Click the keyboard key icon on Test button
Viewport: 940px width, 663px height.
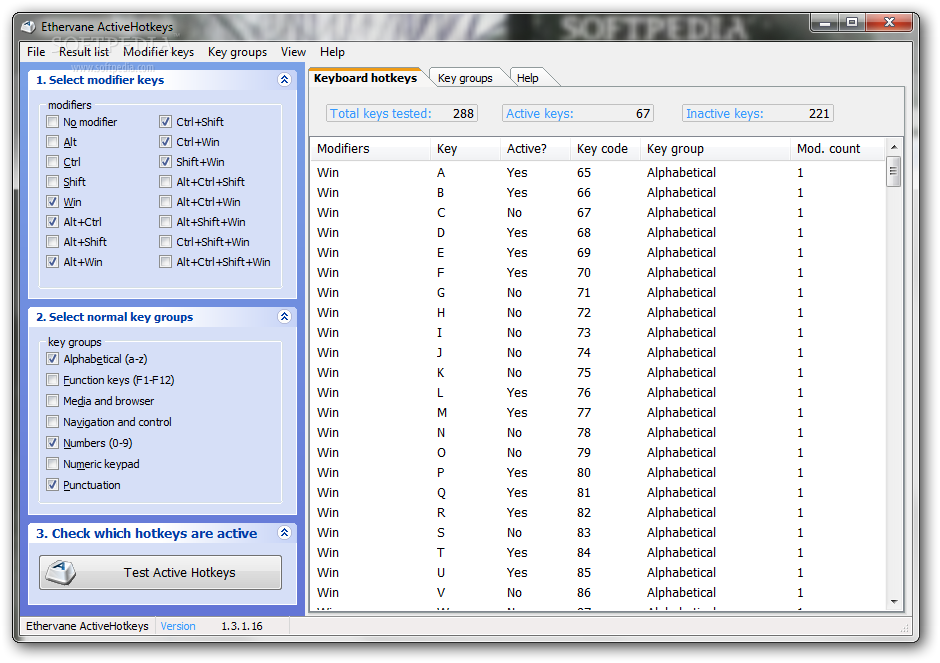point(62,572)
